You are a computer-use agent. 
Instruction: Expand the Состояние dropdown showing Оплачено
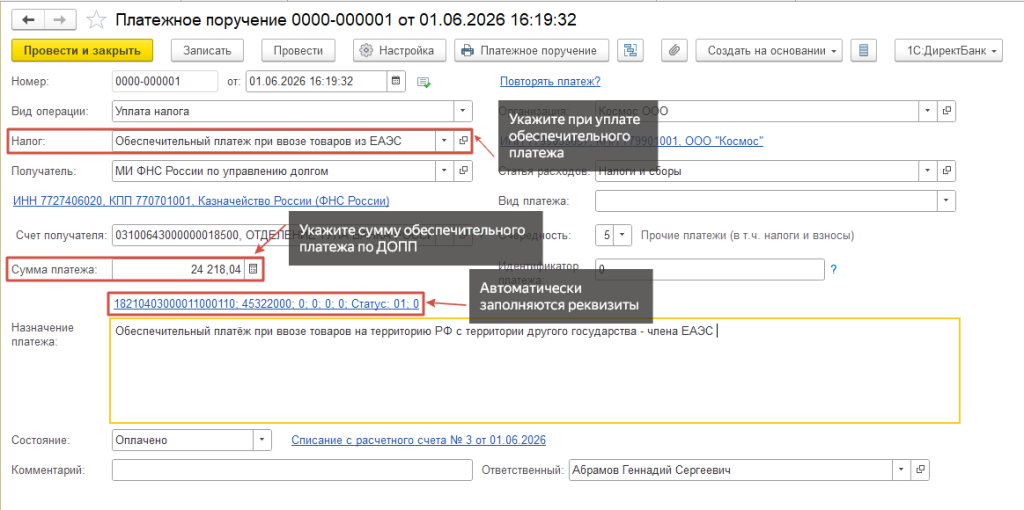tap(263, 440)
